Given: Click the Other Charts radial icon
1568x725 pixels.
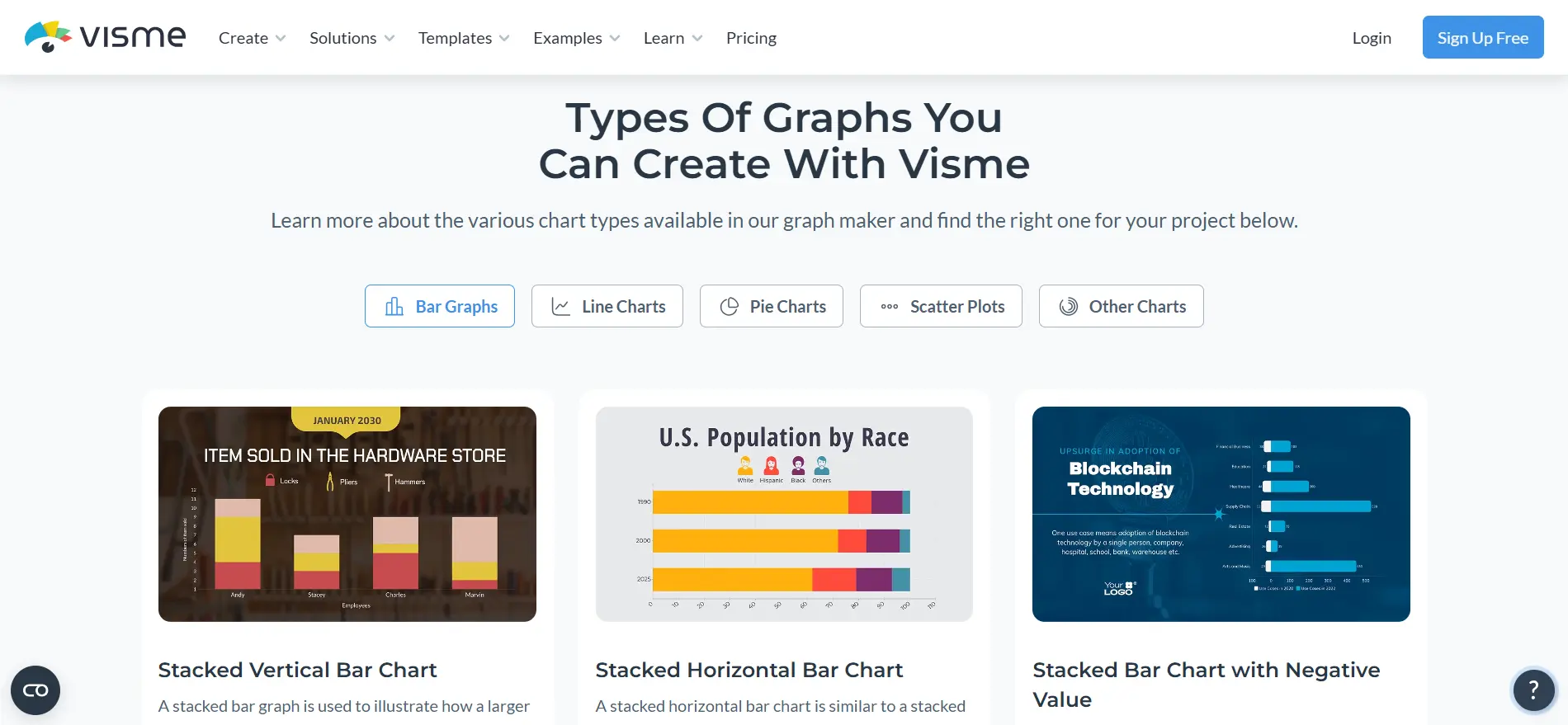Looking at the screenshot, I should tap(1069, 306).
